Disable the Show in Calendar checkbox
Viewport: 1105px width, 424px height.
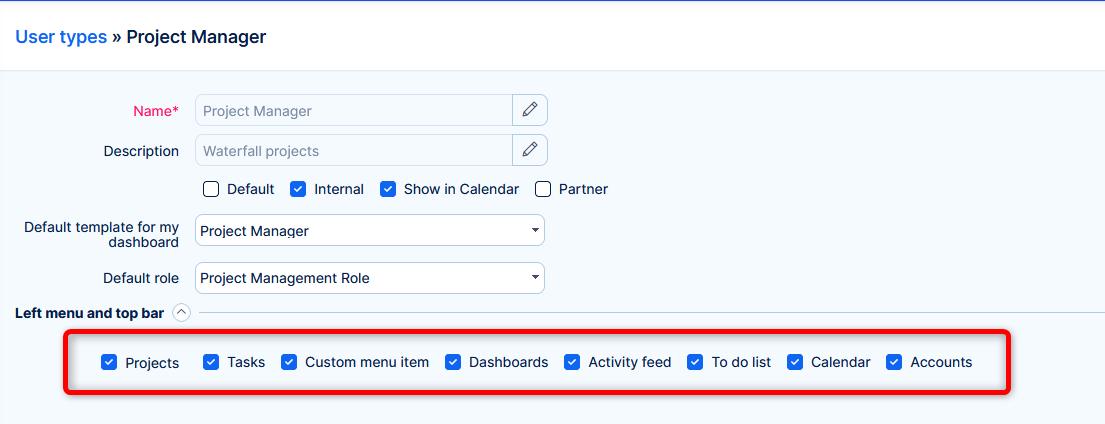[388, 189]
